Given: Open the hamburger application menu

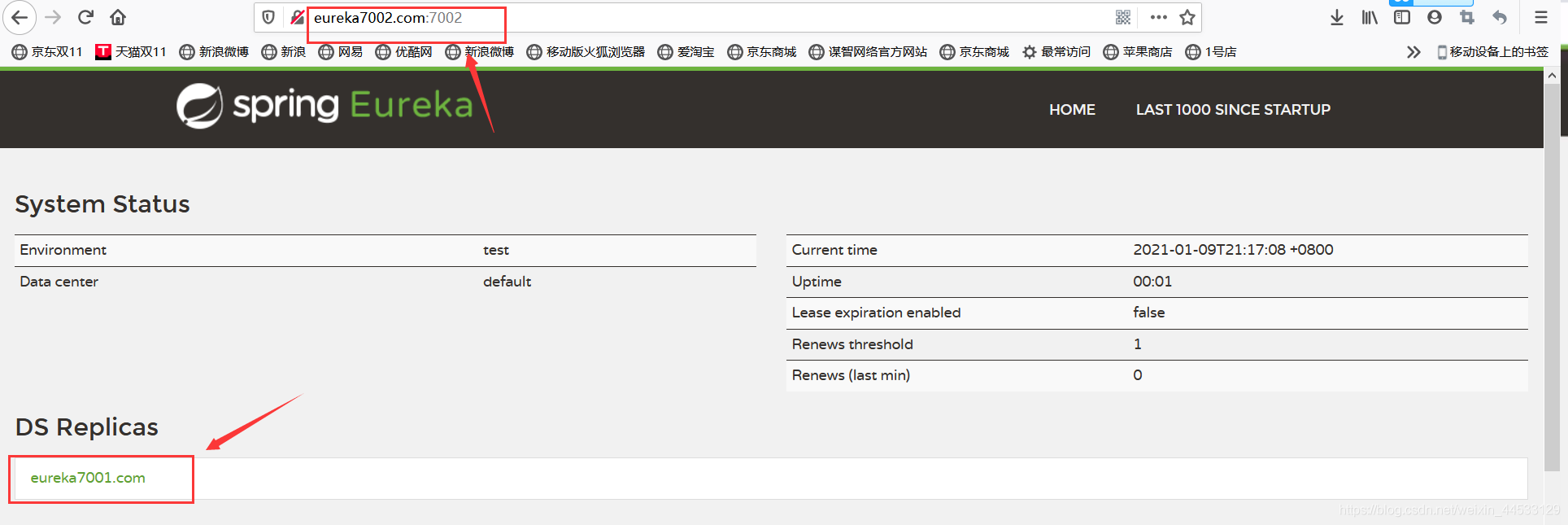Looking at the screenshot, I should [x=1541, y=17].
